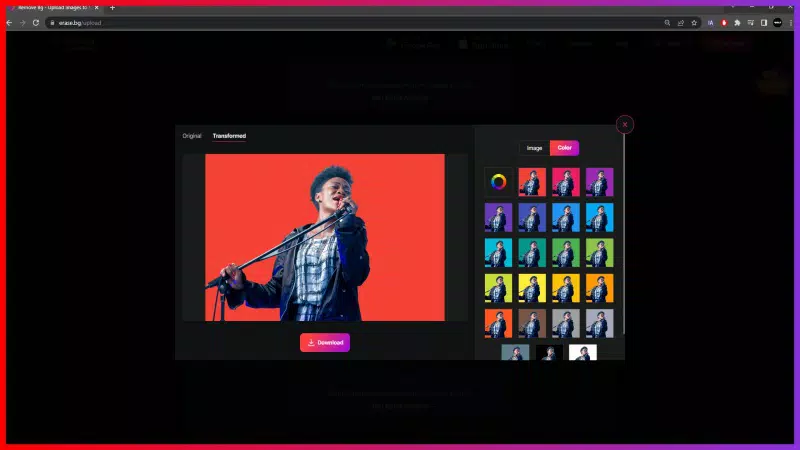Viewport: 800px width, 450px height.
Task: Open a new browser tab
Action: click(112, 8)
